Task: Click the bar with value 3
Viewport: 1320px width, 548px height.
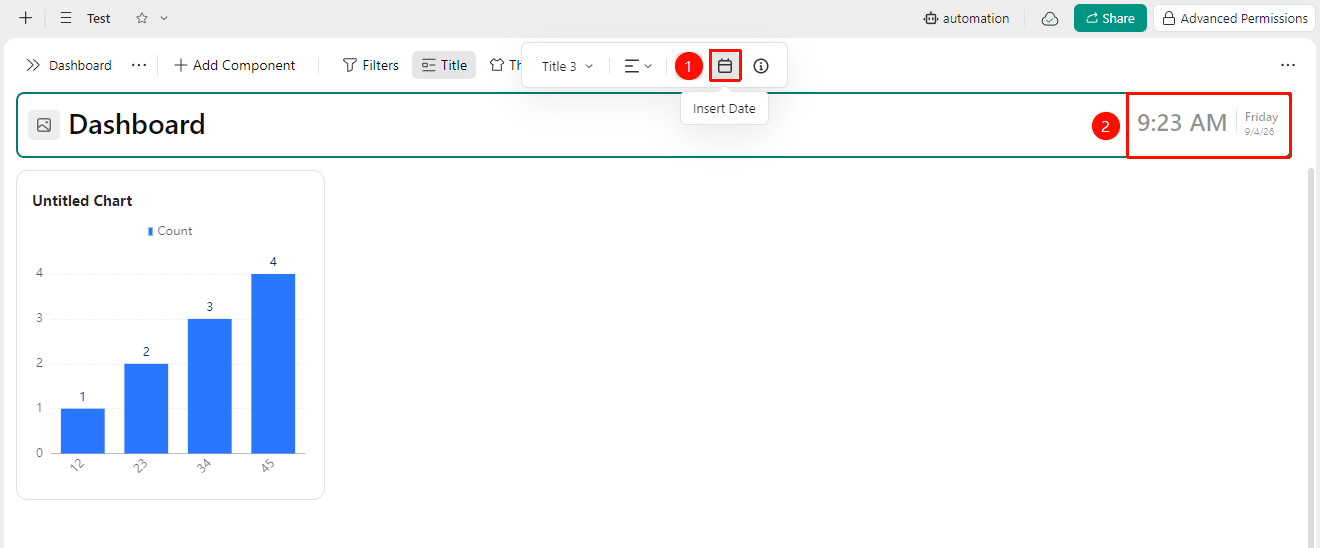Action: click(210, 386)
